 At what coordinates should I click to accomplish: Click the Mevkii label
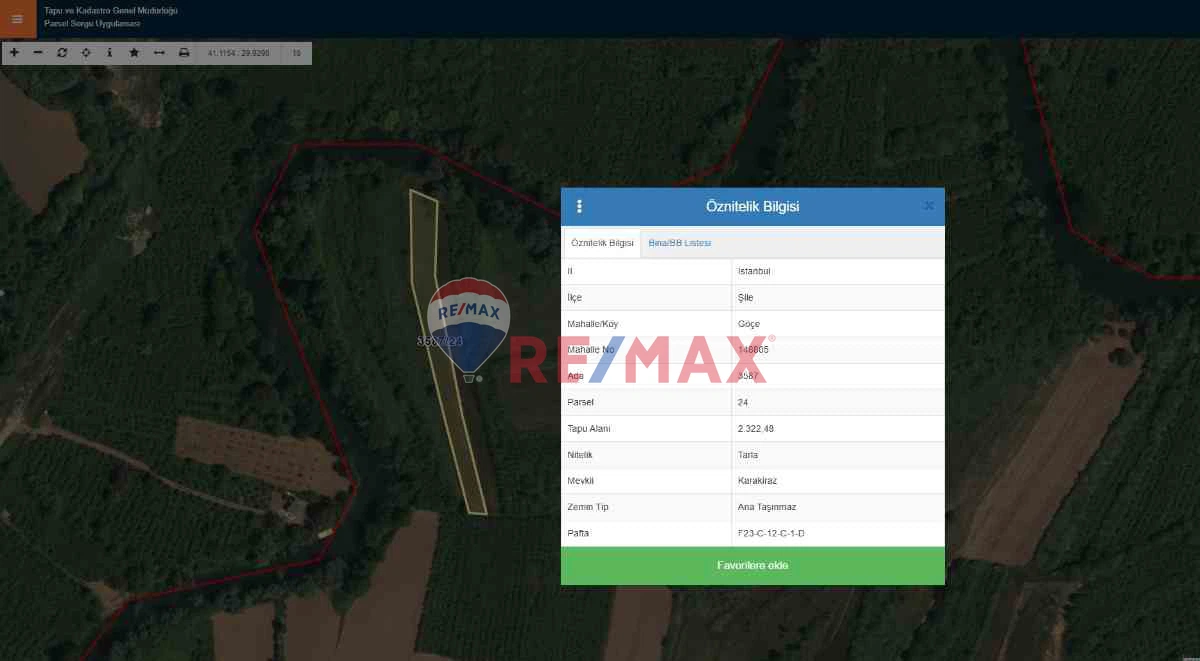[580, 480]
